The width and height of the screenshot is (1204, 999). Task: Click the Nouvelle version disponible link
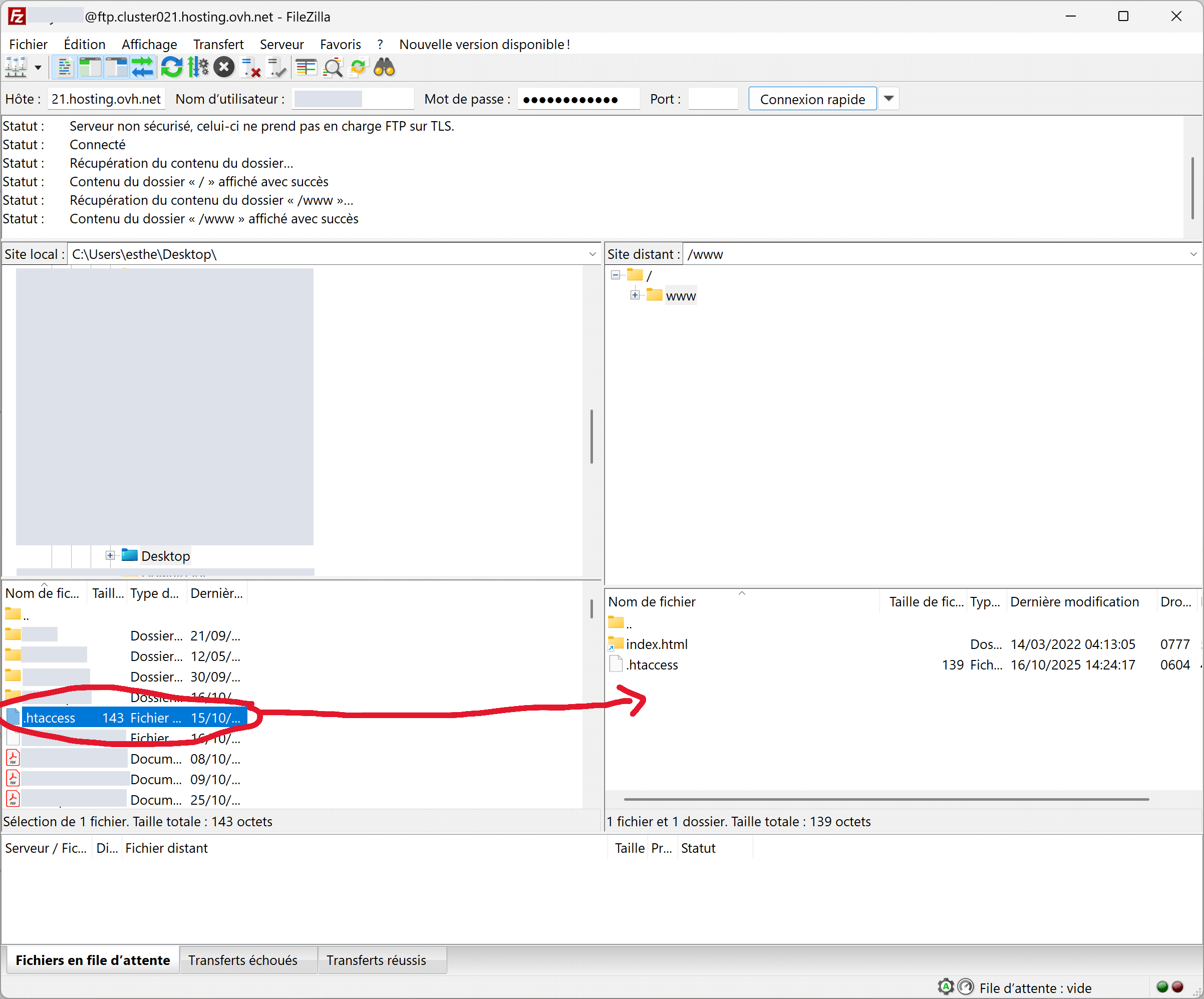point(484,44)
